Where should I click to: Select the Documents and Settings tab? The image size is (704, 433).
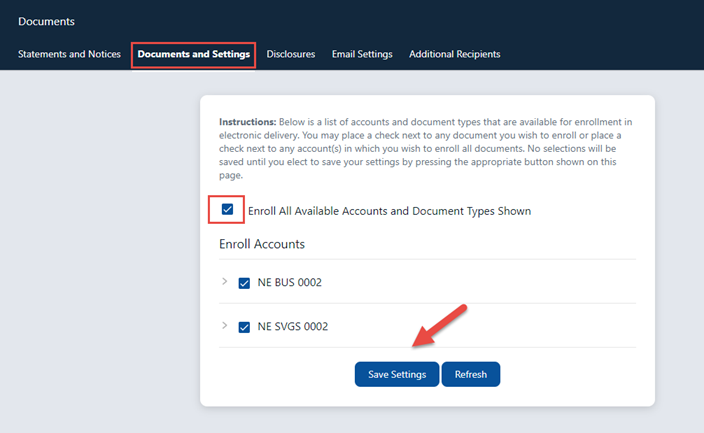pyautogui.click(x=193, y=54)
